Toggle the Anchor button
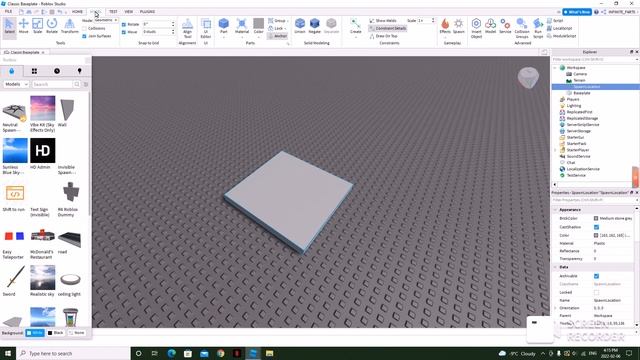Screen dimensions: 640x360 pyautogui.click(x=278, y=36)
